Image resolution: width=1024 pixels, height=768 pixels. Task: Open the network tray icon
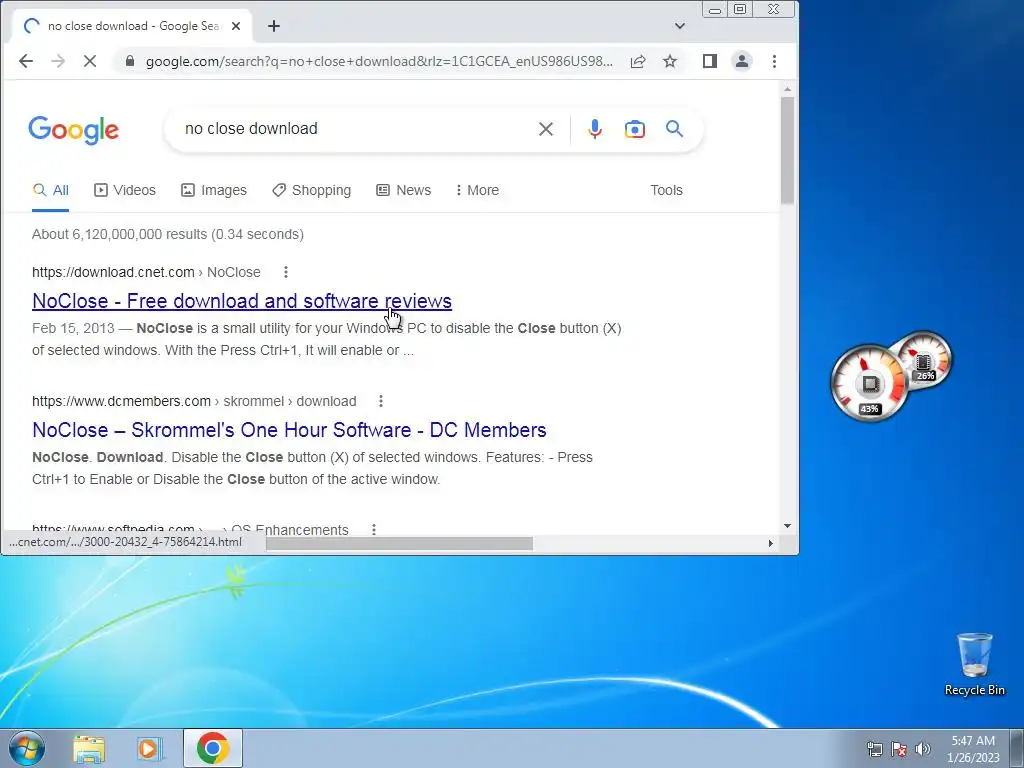pyautogui.click(x=874, y=749)
